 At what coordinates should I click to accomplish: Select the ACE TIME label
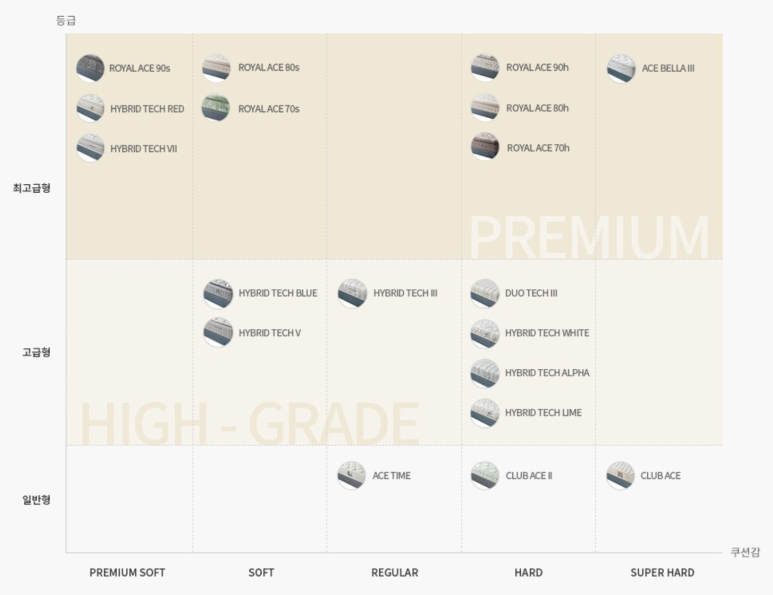click(391, 476)
